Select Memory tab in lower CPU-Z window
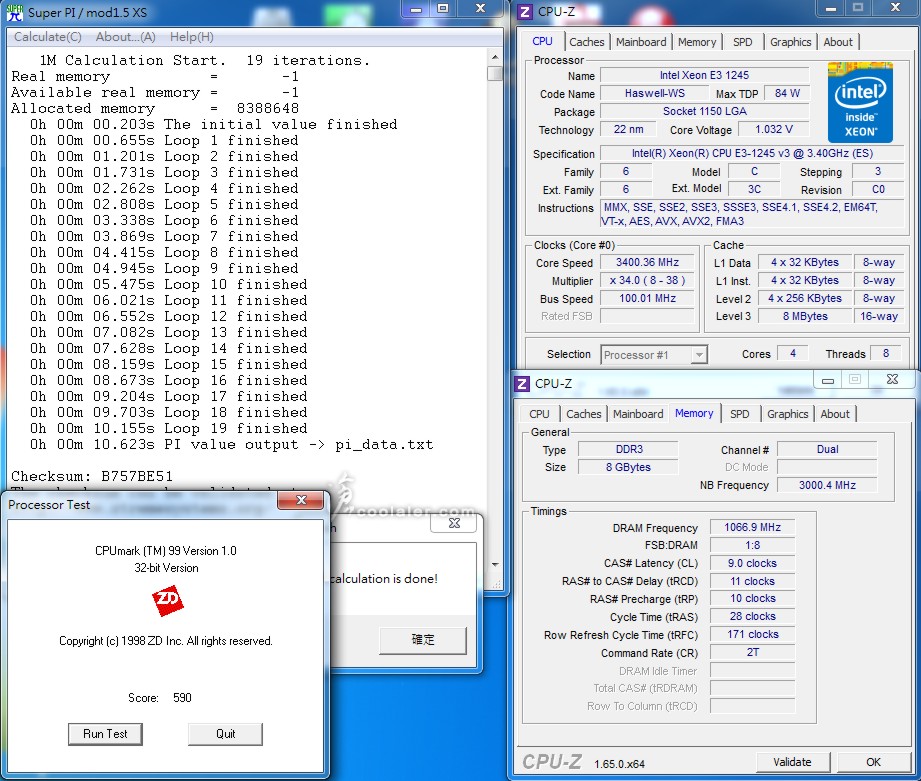921x781 pixels. click(x=694, y=413)
